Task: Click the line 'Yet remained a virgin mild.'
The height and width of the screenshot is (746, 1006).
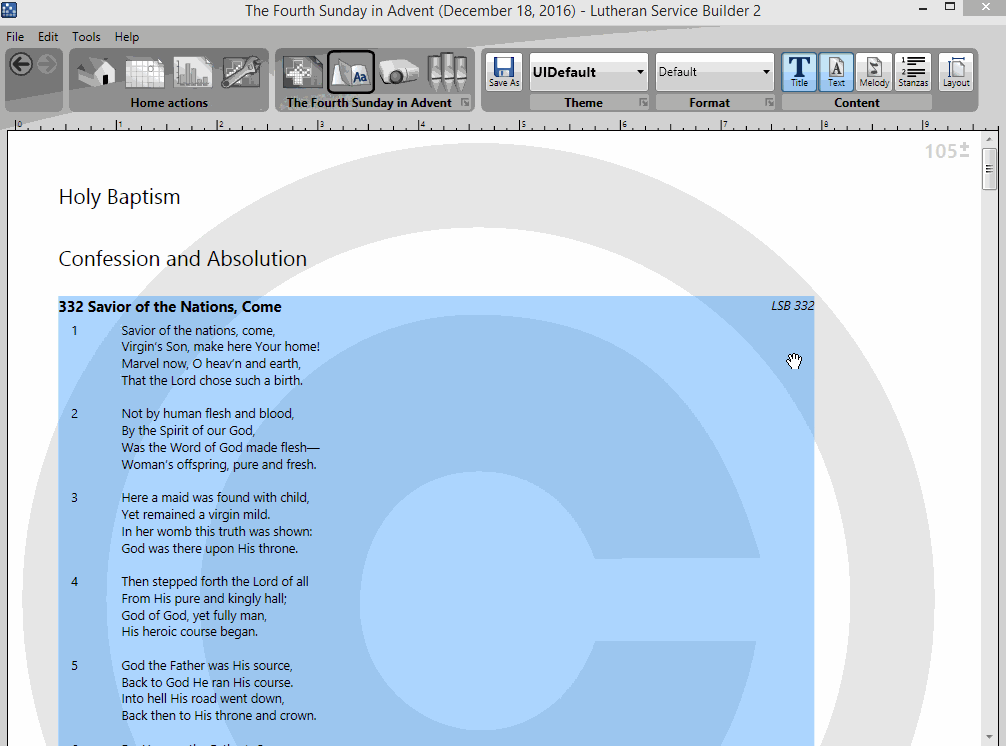Action: point(196,514)
